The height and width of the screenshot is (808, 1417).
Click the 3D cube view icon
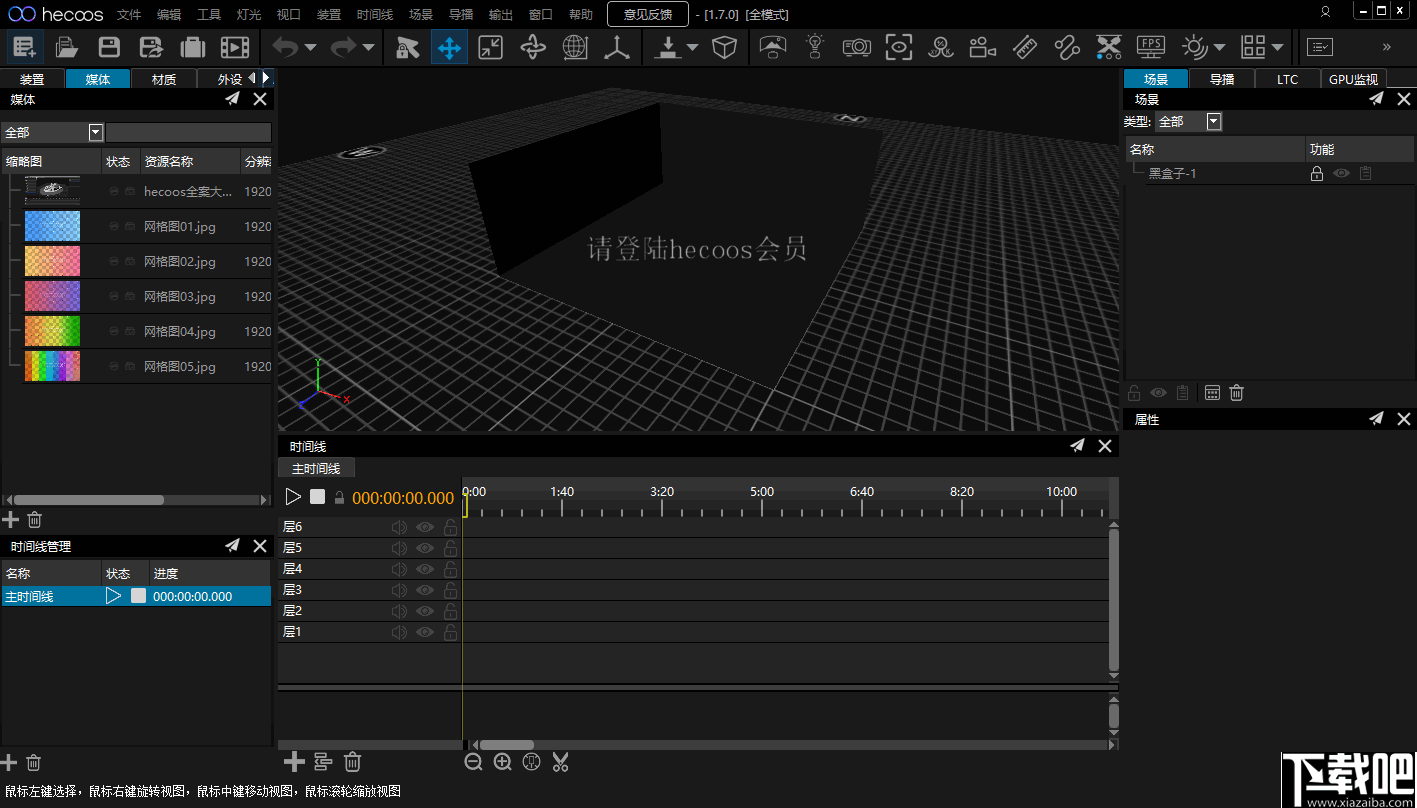[x=724, y=47]
